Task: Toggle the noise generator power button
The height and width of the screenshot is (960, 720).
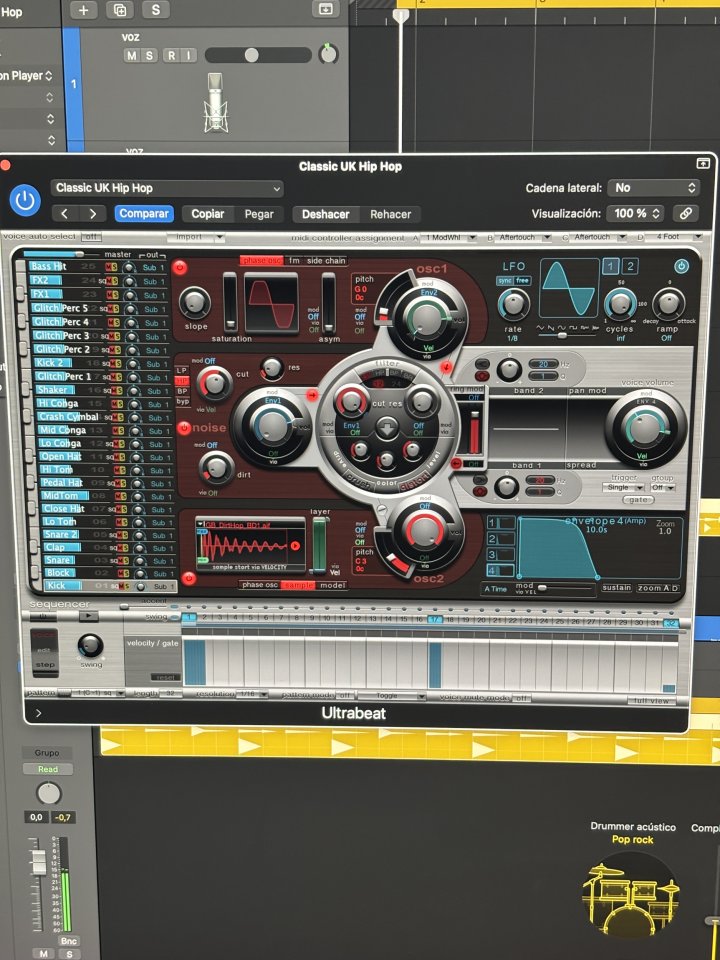Action: [184, 428]
